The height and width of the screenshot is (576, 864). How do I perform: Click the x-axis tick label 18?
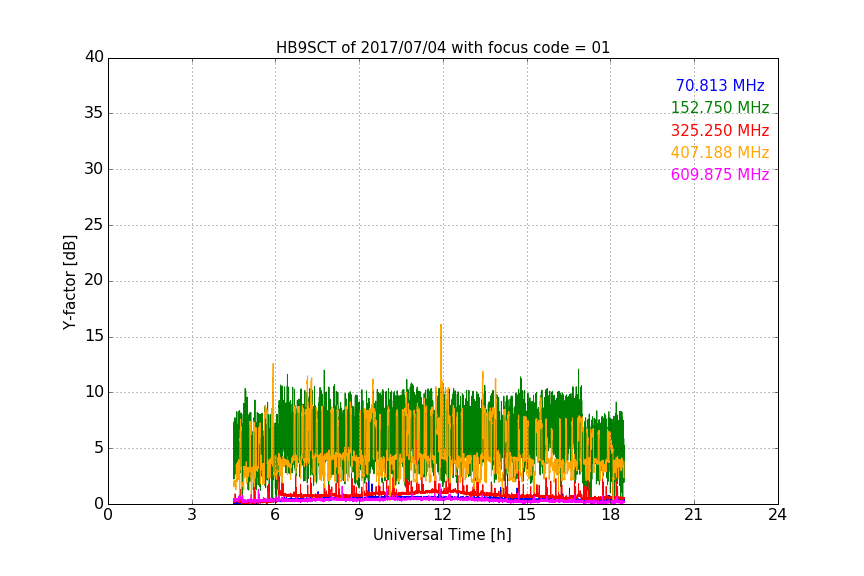(610, 515)
